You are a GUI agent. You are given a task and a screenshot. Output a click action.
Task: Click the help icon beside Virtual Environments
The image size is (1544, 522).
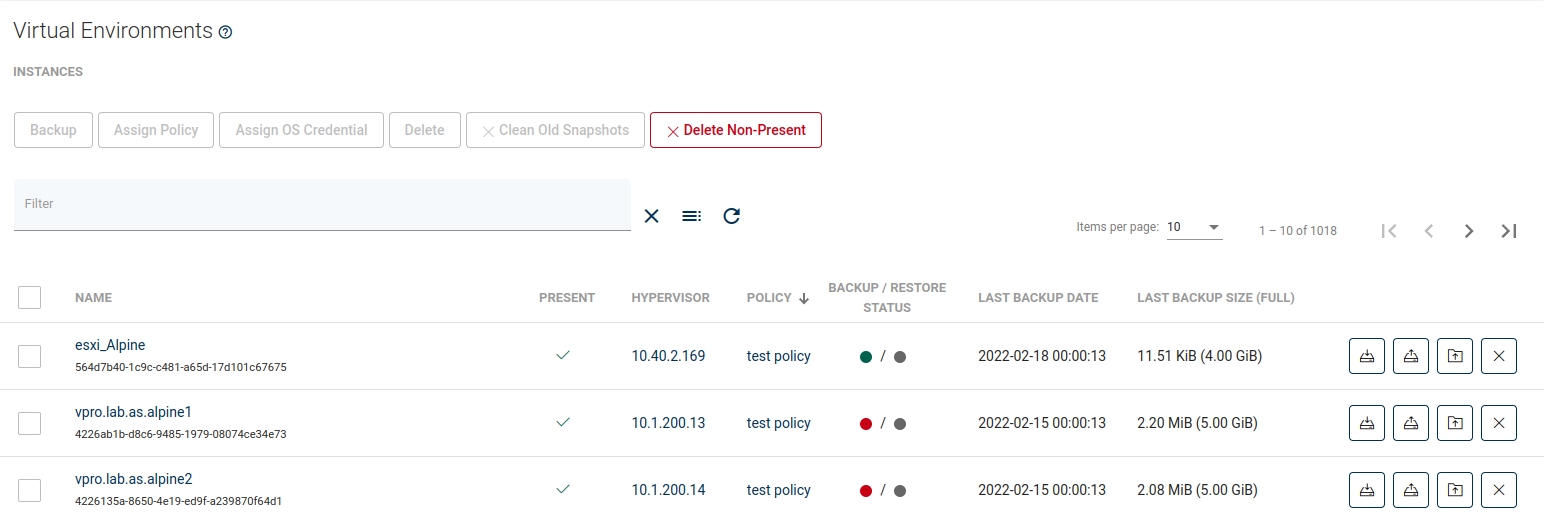[225, 32]
